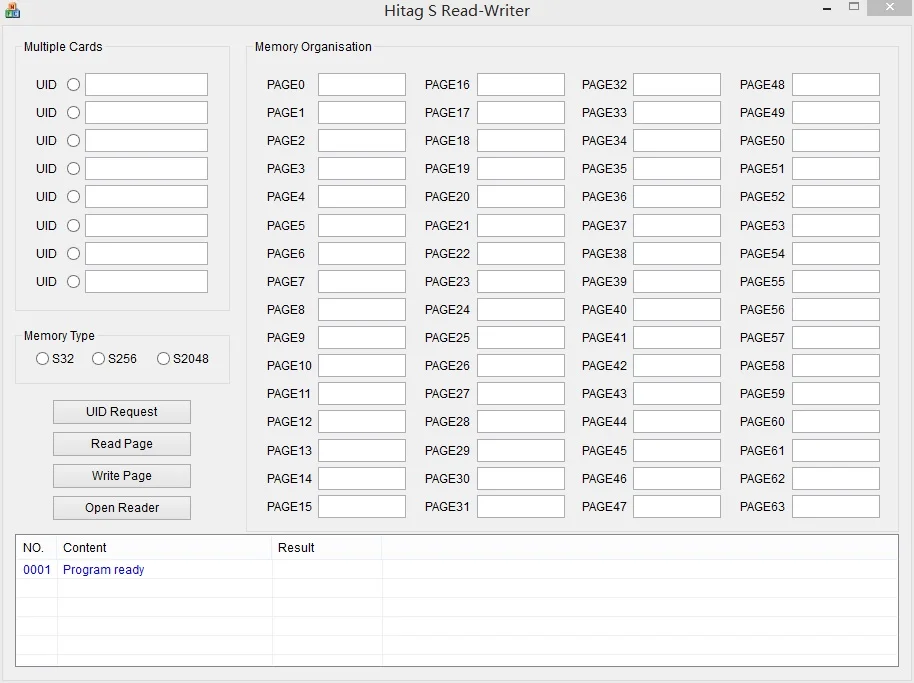Image resolution: width=914 pixels, height=683 pixels.
Task: Click the Write Page button
Action: click(122, 476)
